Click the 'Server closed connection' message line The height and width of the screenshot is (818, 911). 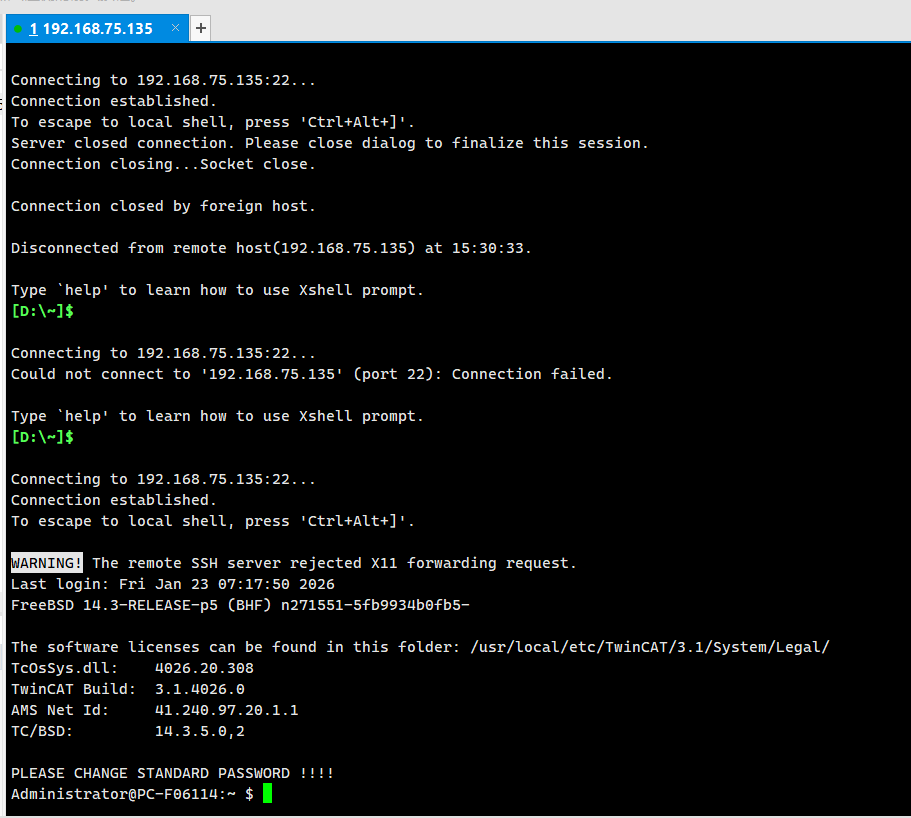tap(329, 143)
